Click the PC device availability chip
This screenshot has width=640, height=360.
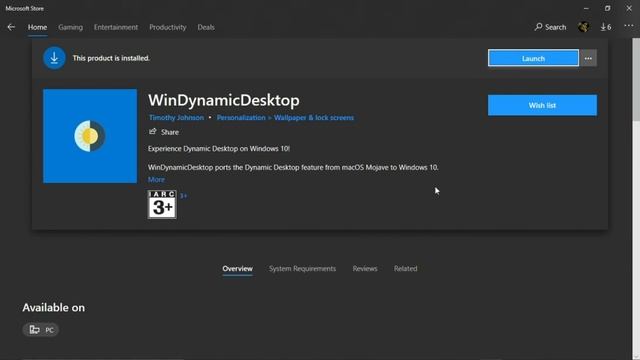coord(41,330)
